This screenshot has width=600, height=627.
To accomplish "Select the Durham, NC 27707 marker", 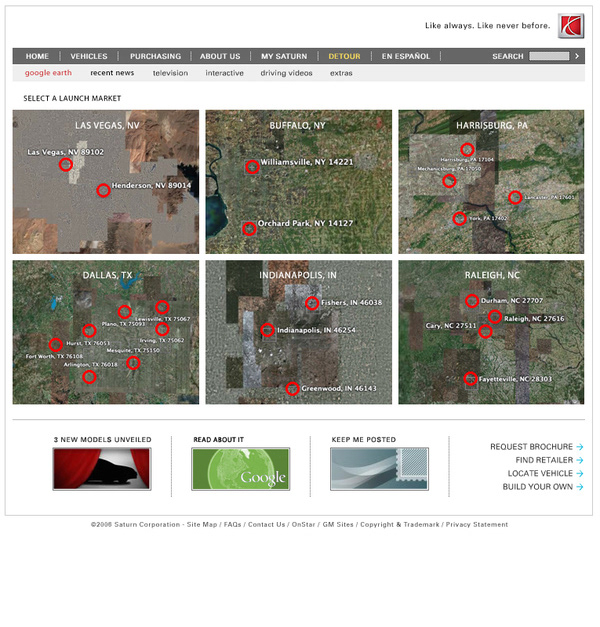I will click(472, 301).
